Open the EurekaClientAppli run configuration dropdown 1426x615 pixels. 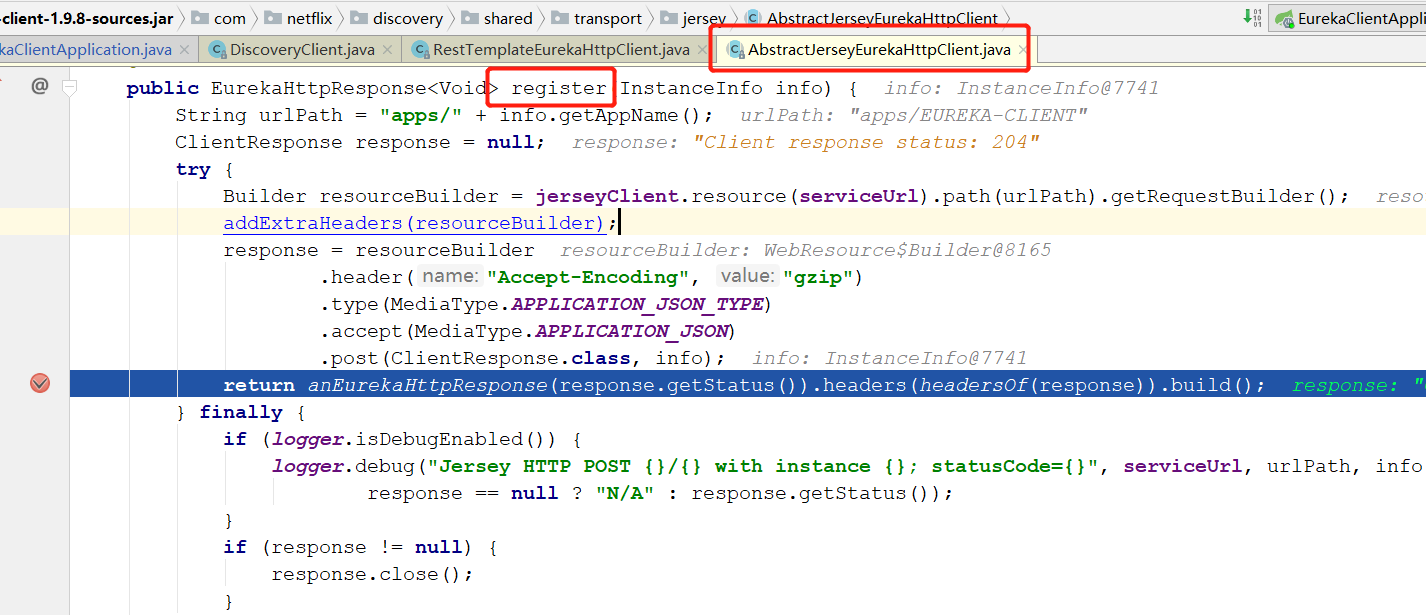pyautogui.click(x=1348, y=18)
